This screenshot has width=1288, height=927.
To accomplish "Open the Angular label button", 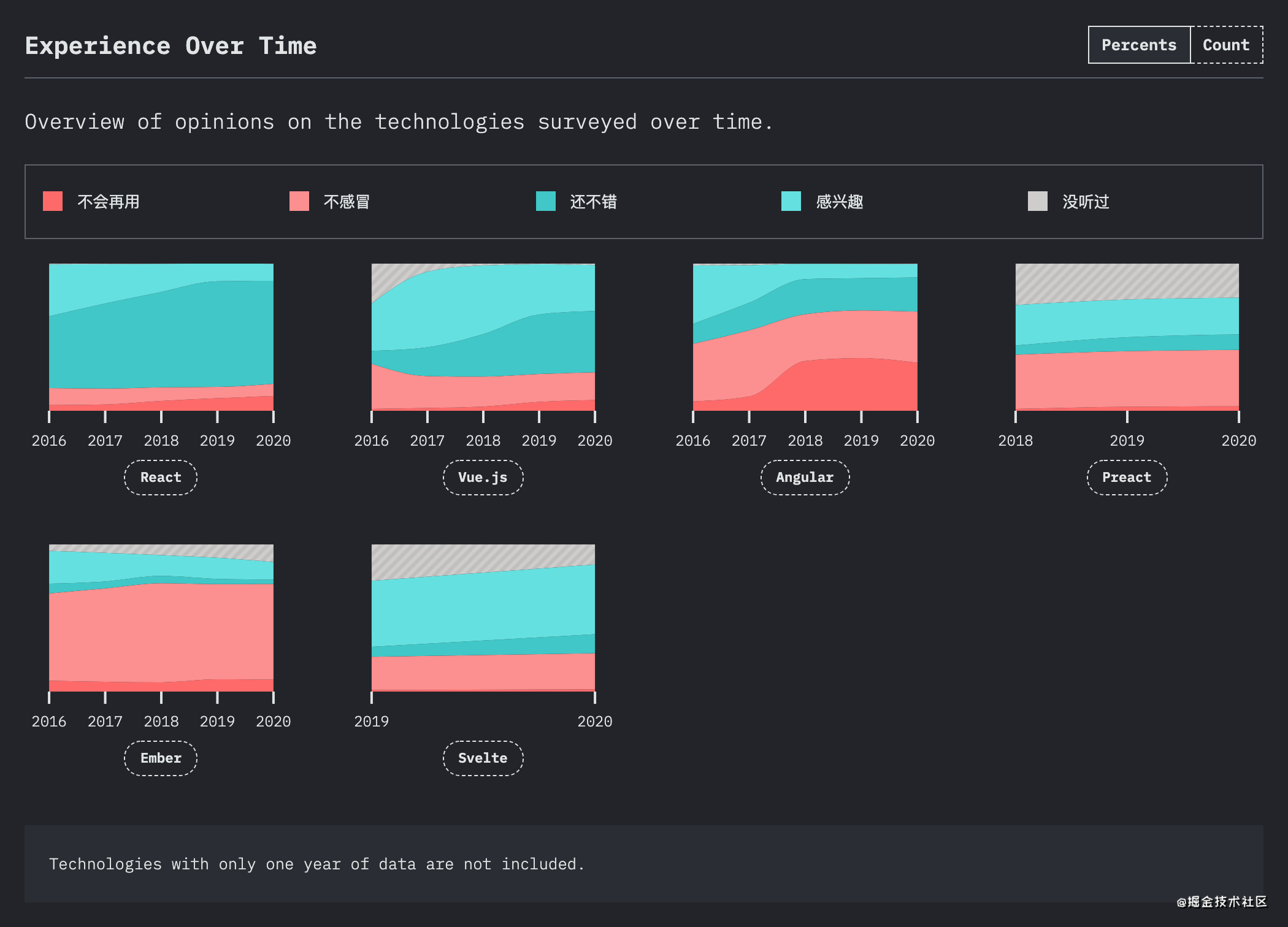I will (x=805, y=477).
